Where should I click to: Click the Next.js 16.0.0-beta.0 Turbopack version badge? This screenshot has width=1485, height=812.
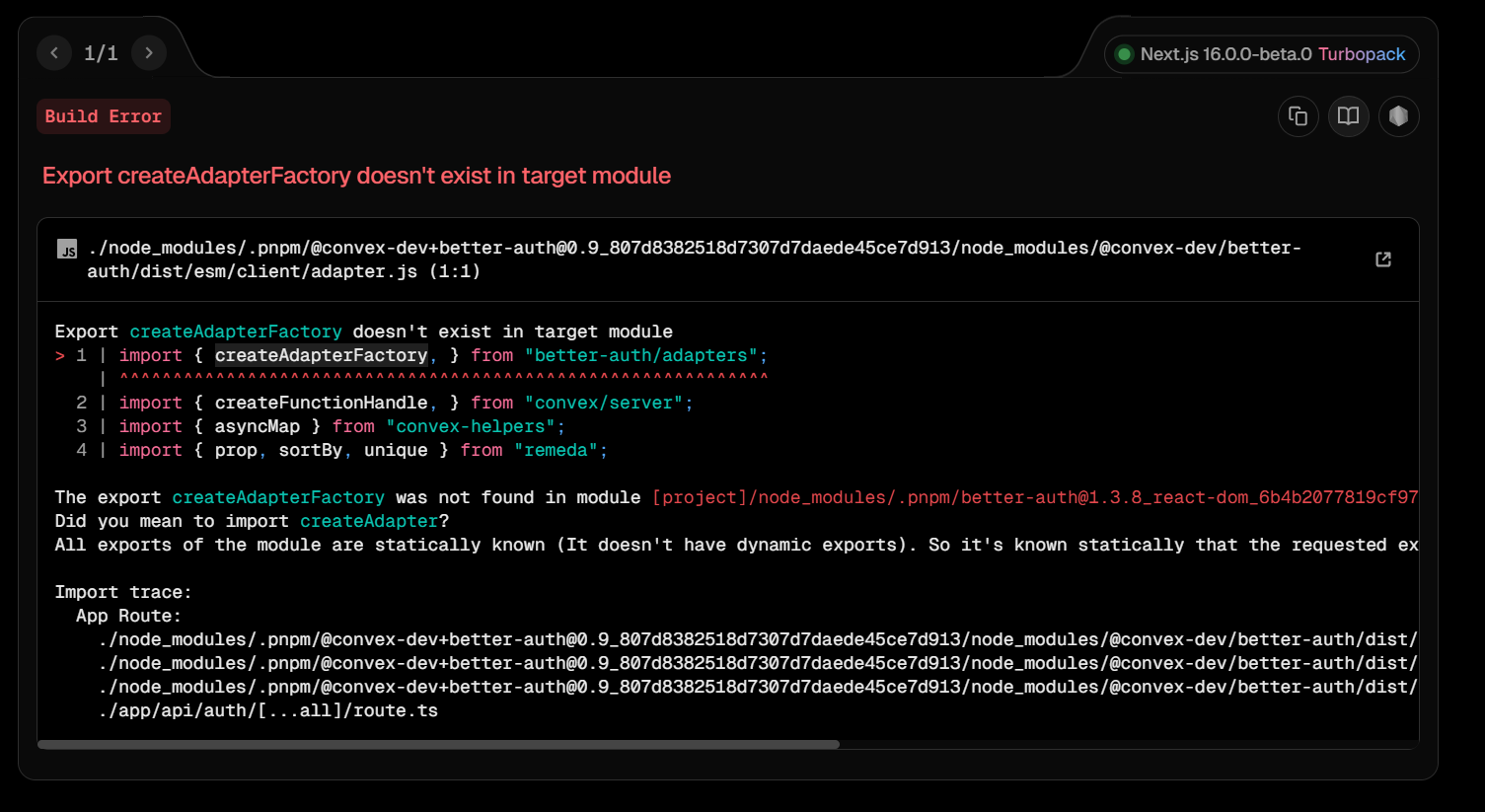[1261, 54]
